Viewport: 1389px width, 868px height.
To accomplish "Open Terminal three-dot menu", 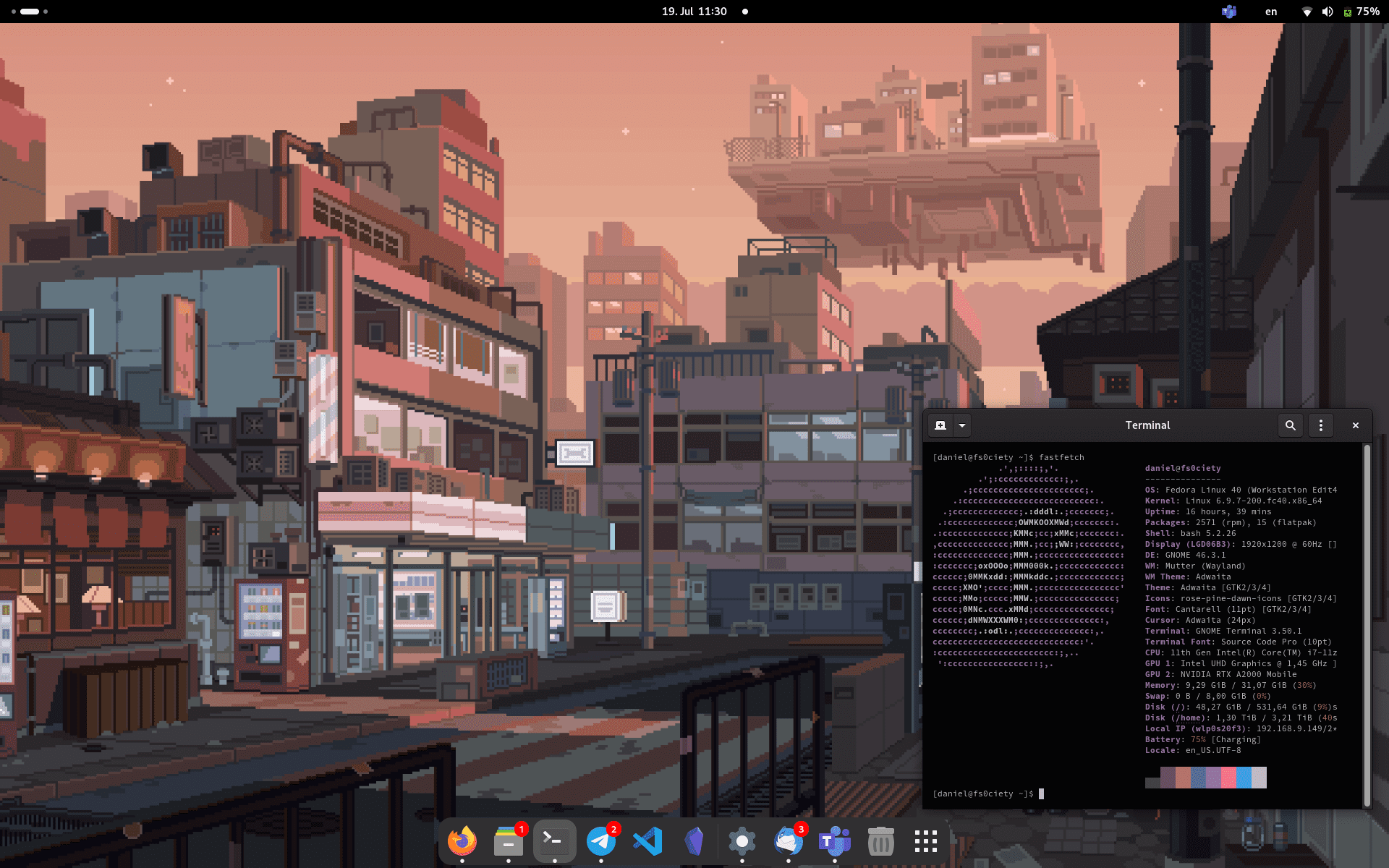I will click(x=1321, y=425).
